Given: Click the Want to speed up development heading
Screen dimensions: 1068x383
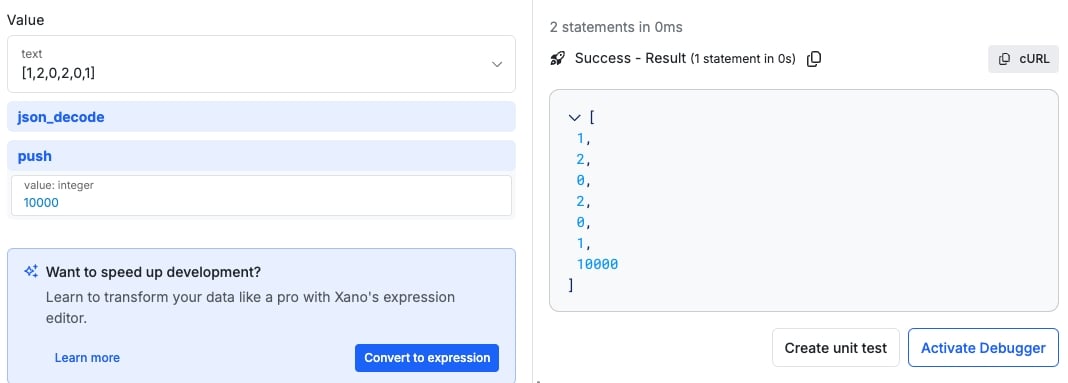Looking at the screenshot, I should click(x=153, y=272).
